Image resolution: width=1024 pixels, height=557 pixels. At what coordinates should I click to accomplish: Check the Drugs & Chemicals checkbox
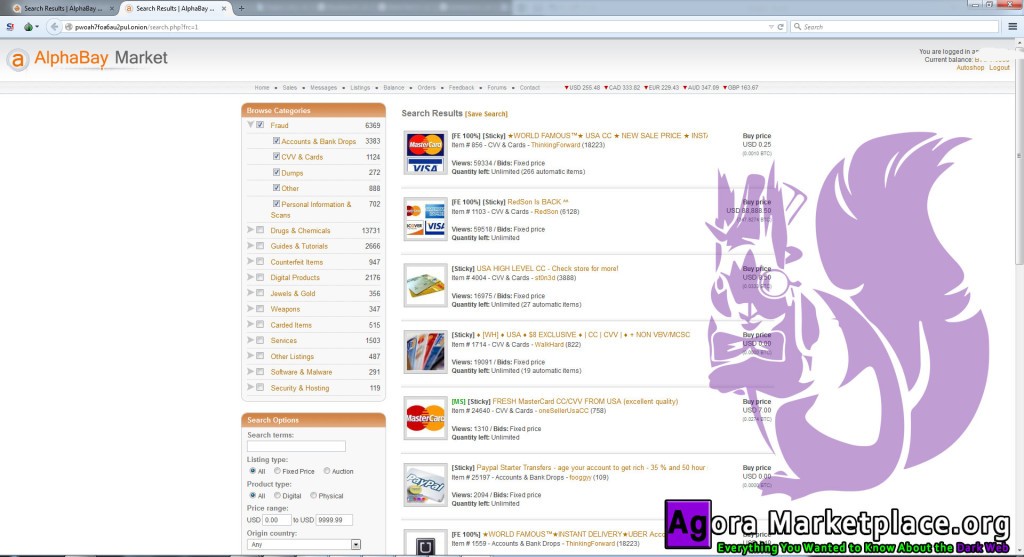[x=260, y=230]
